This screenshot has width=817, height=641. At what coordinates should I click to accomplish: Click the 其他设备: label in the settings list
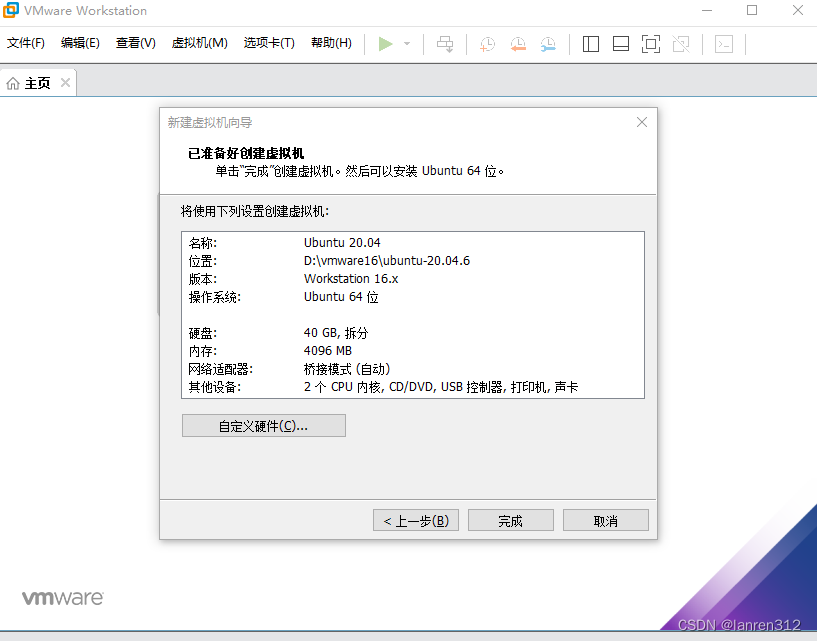[x=215, y=387]
